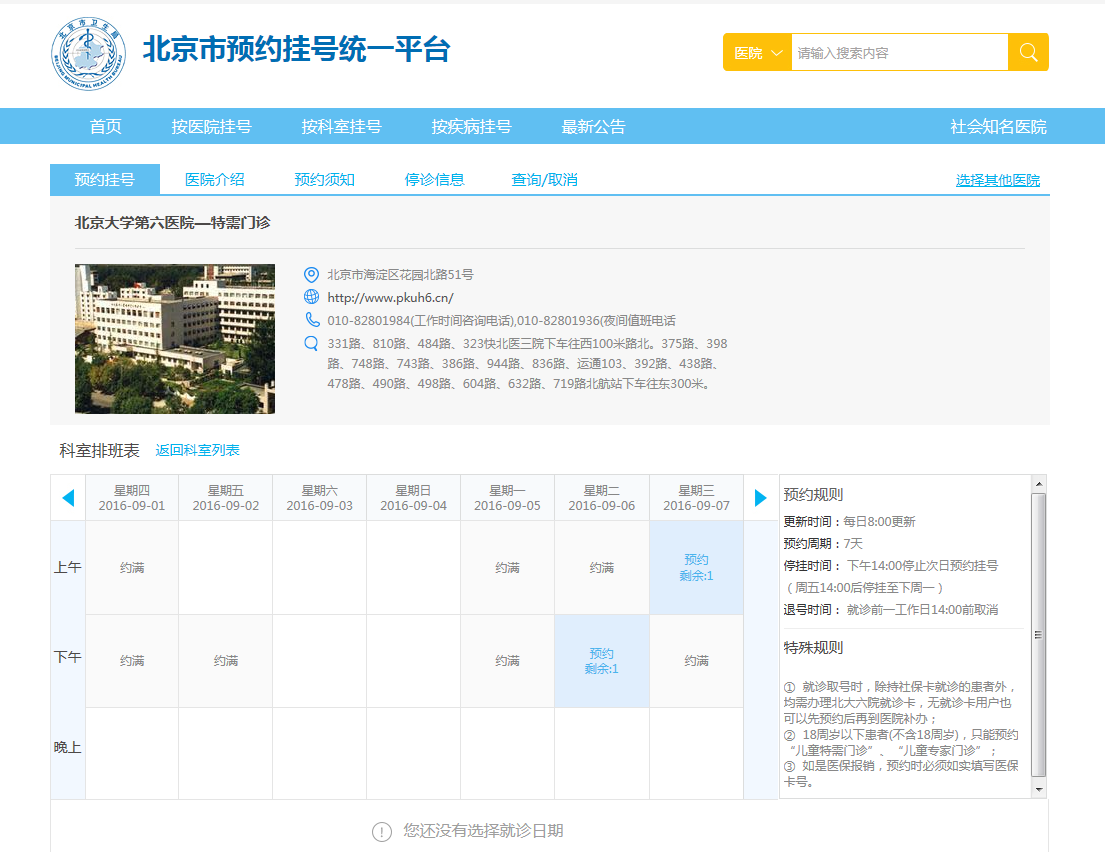Click 约满 cell for Tuesday morning
This screenshot has width=1105, height=852.
(602, 567)
